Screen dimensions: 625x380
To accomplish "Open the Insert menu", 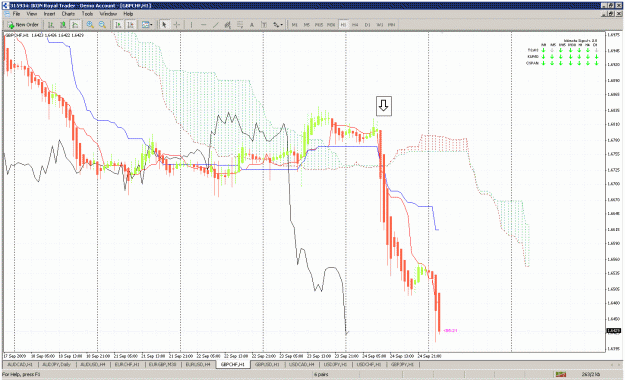I will coord(49,14).
